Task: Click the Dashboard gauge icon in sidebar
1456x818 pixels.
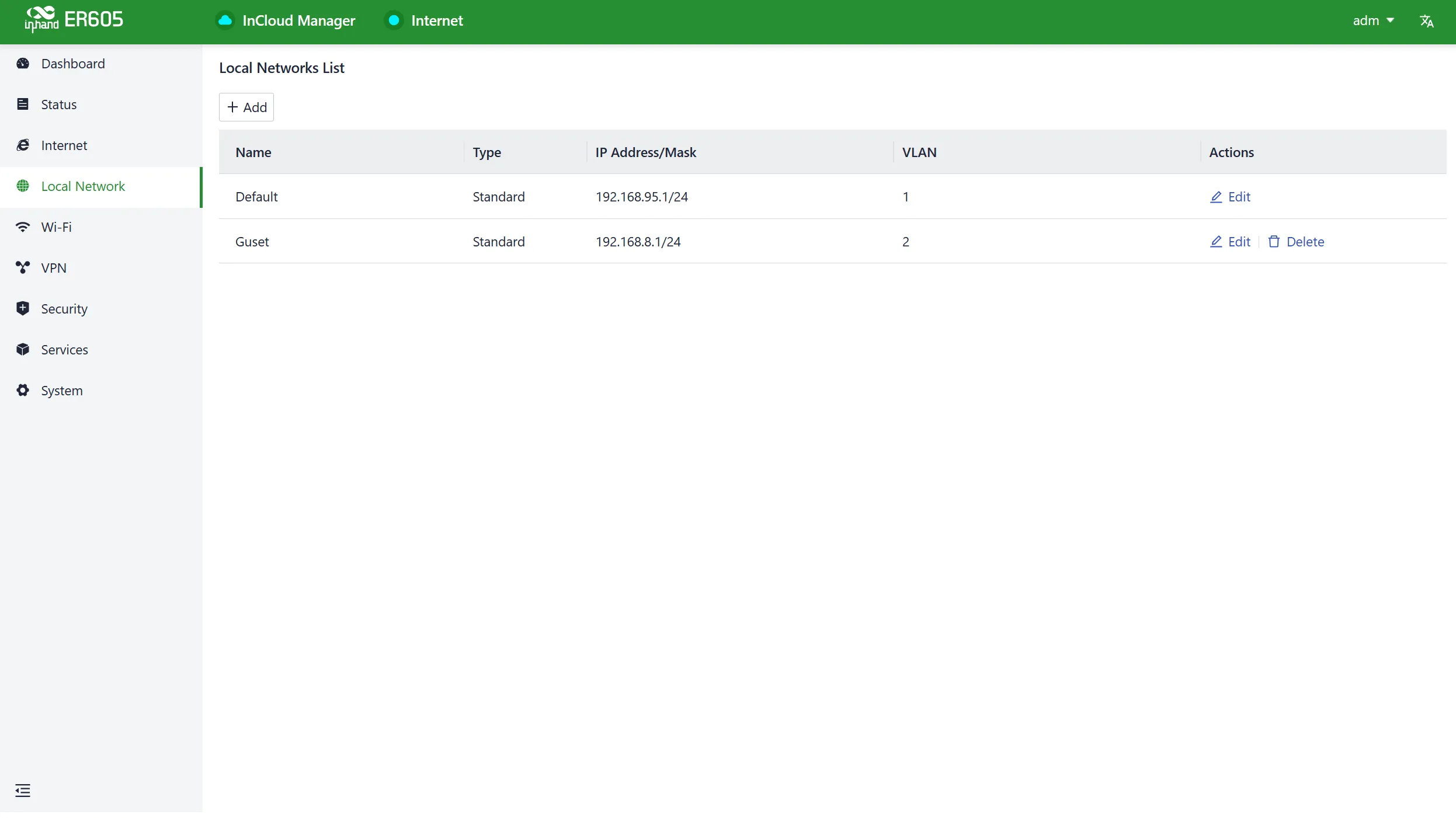Action: (x=23, y=64)
